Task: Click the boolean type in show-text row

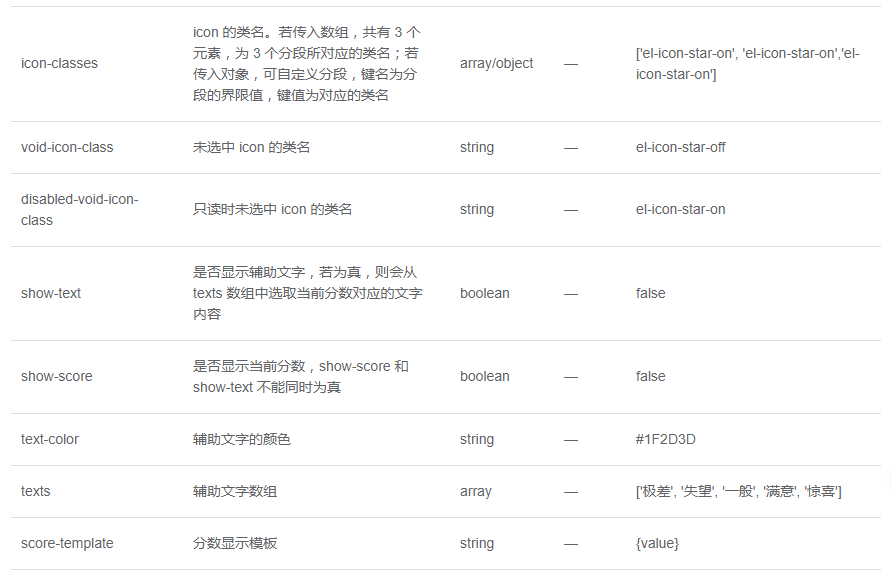Action: pyautogui.click(x=484, y=293)
